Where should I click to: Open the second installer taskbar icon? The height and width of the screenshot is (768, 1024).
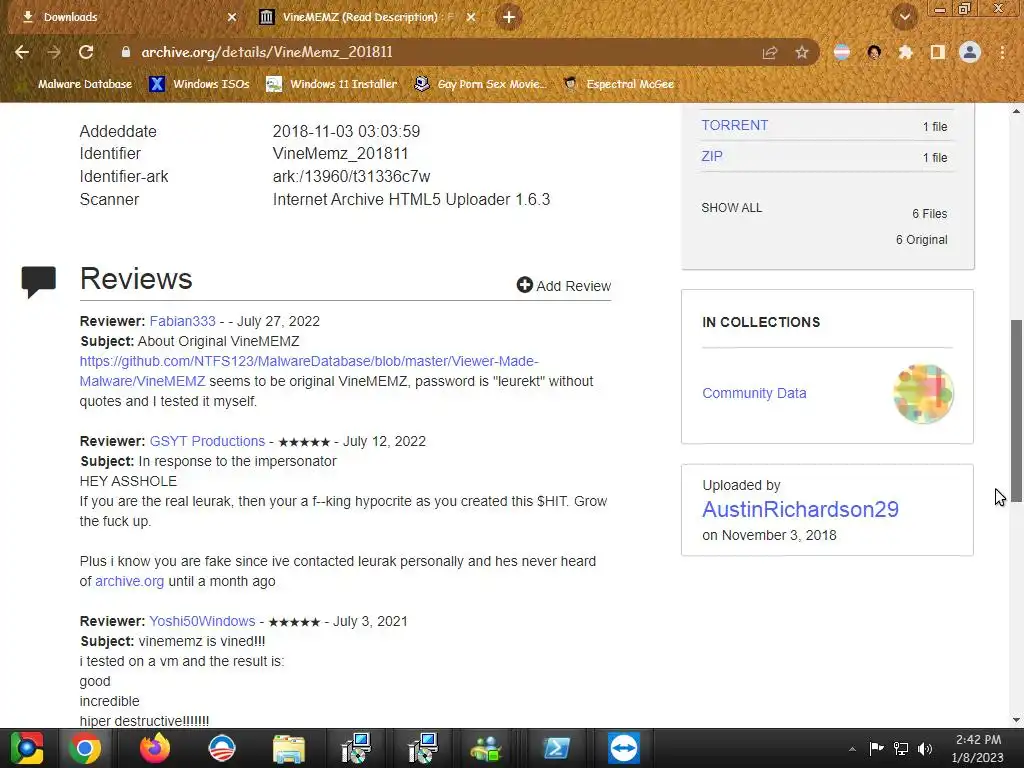423,748
